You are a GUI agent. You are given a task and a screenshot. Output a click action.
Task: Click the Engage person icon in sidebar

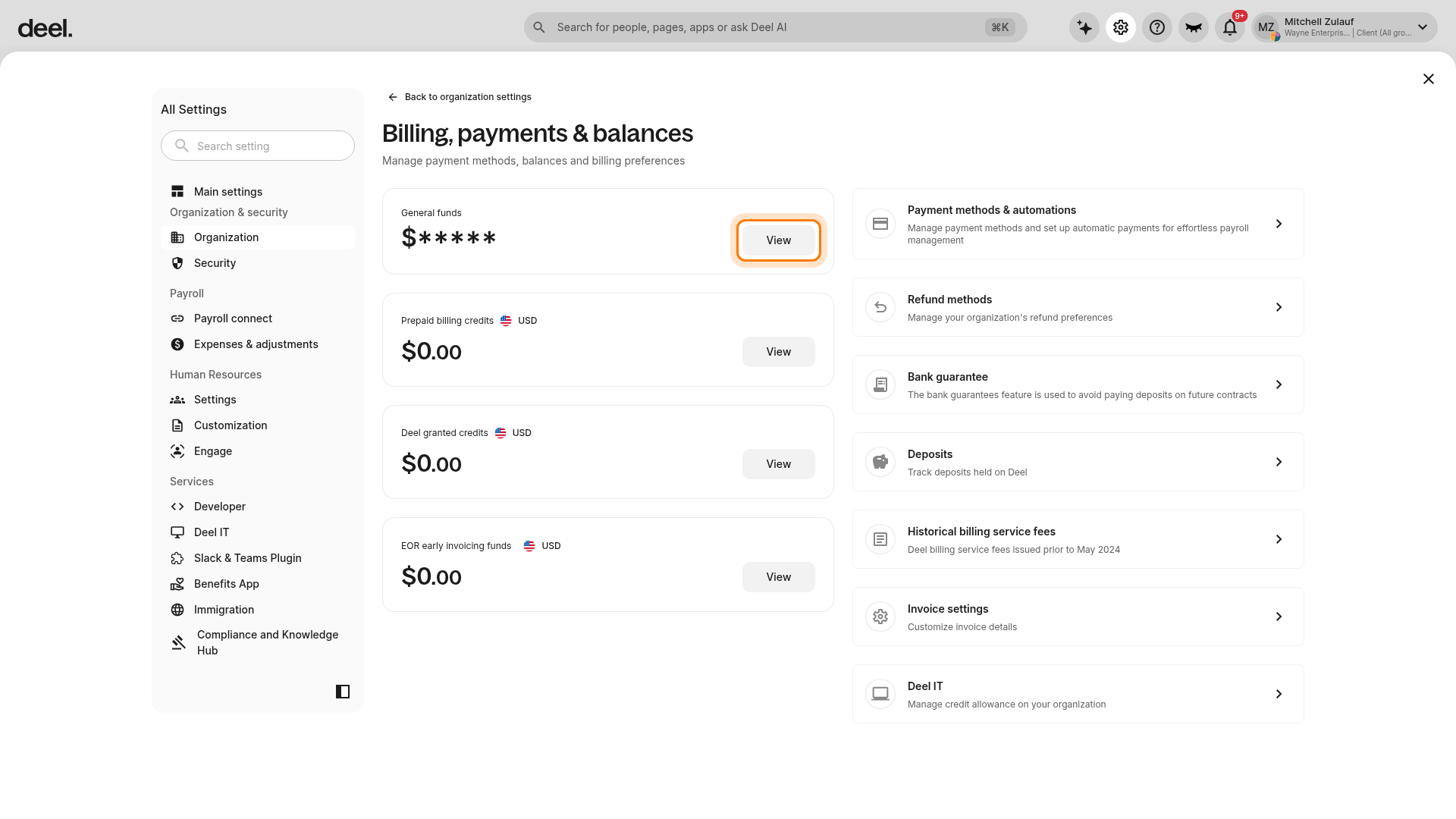coord(177,451)
